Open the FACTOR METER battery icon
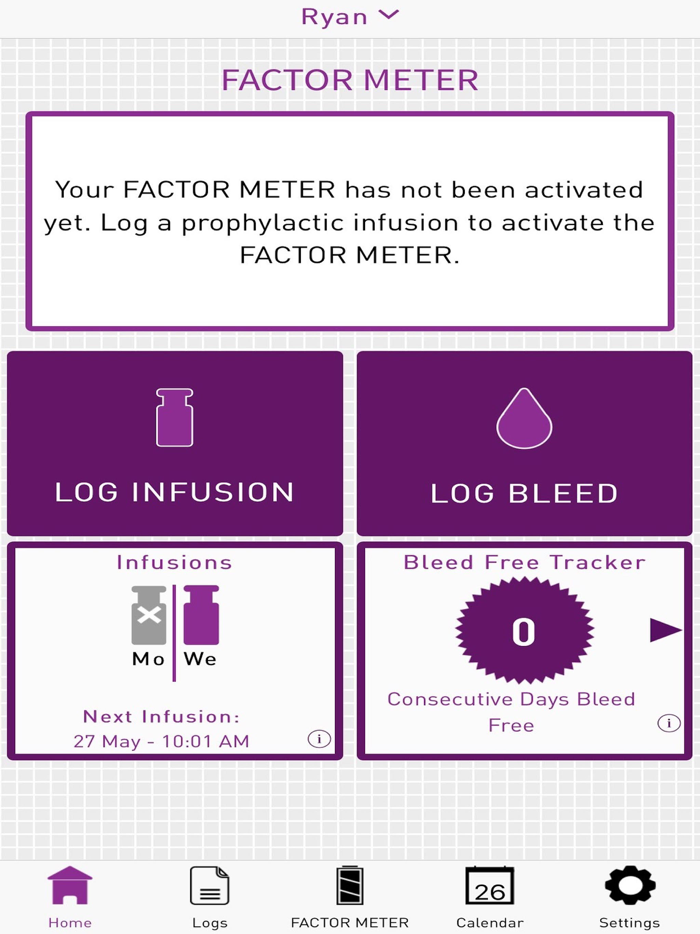The image size is (700, 934). 349,884
